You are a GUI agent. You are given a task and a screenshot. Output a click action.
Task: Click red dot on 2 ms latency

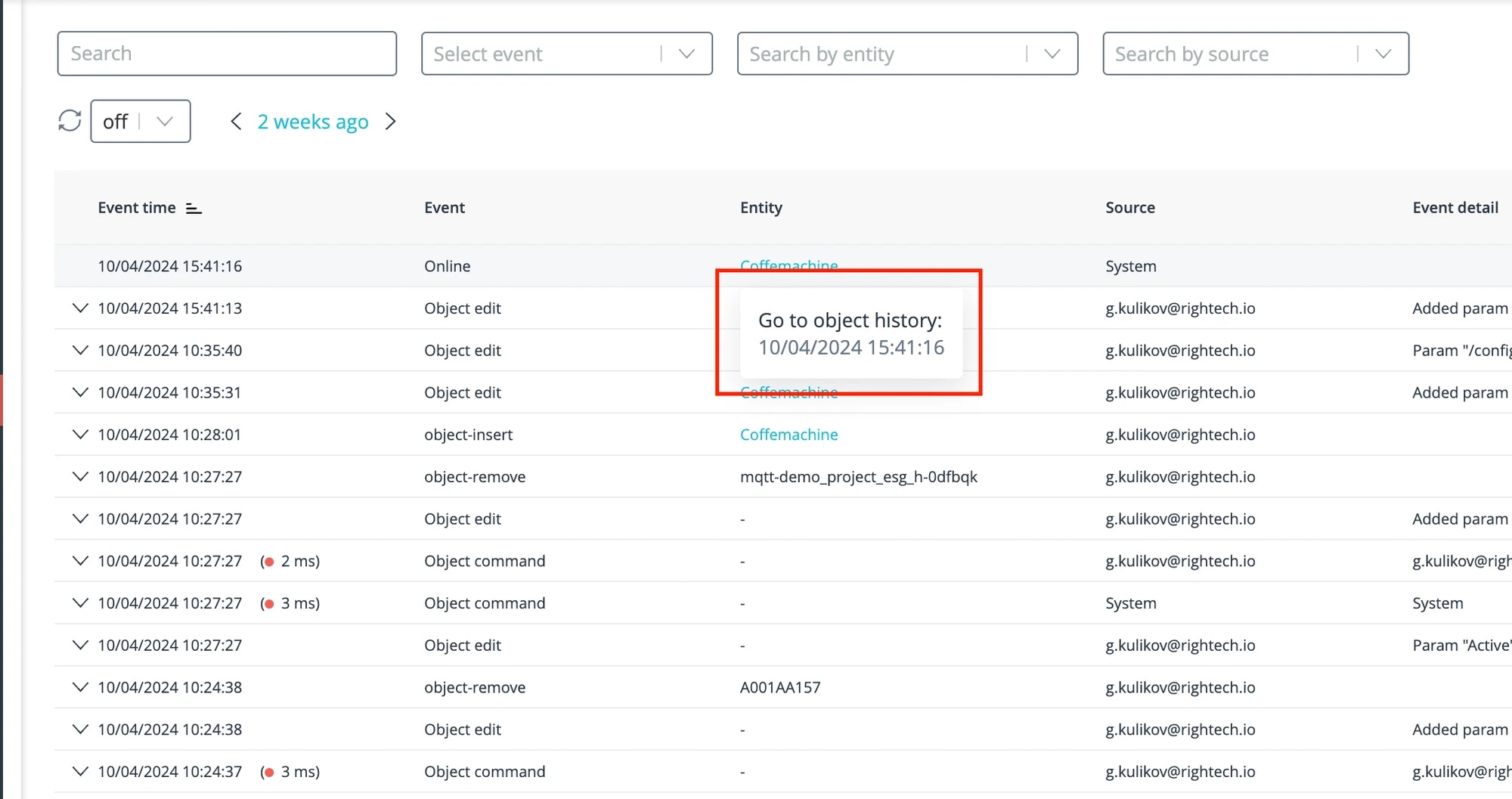click(x=268, y=562)
